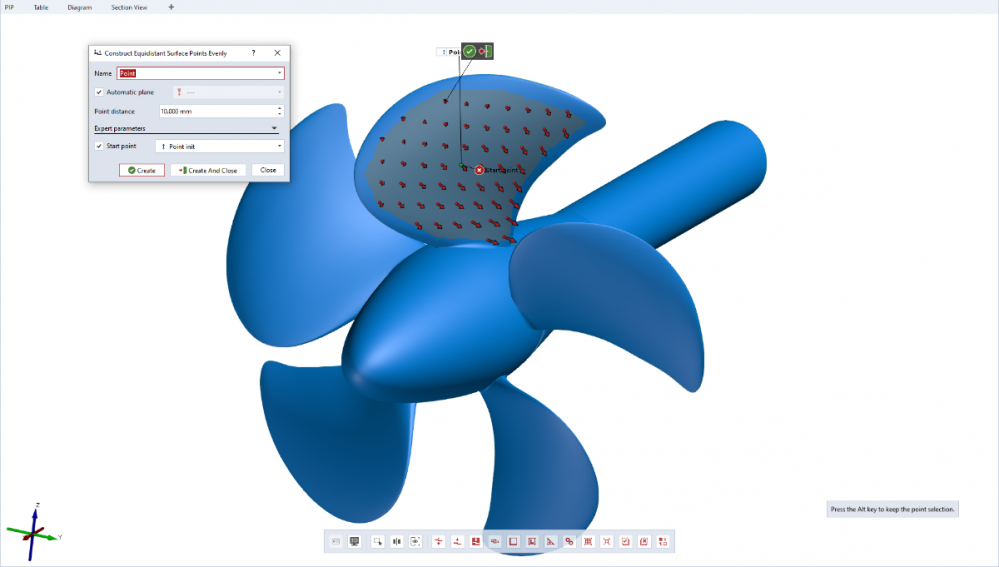Click the greyed-out first bottom toolbar icon
This screenshot has width=999, height=567.
pyautogui.click(x=336, y=542)
